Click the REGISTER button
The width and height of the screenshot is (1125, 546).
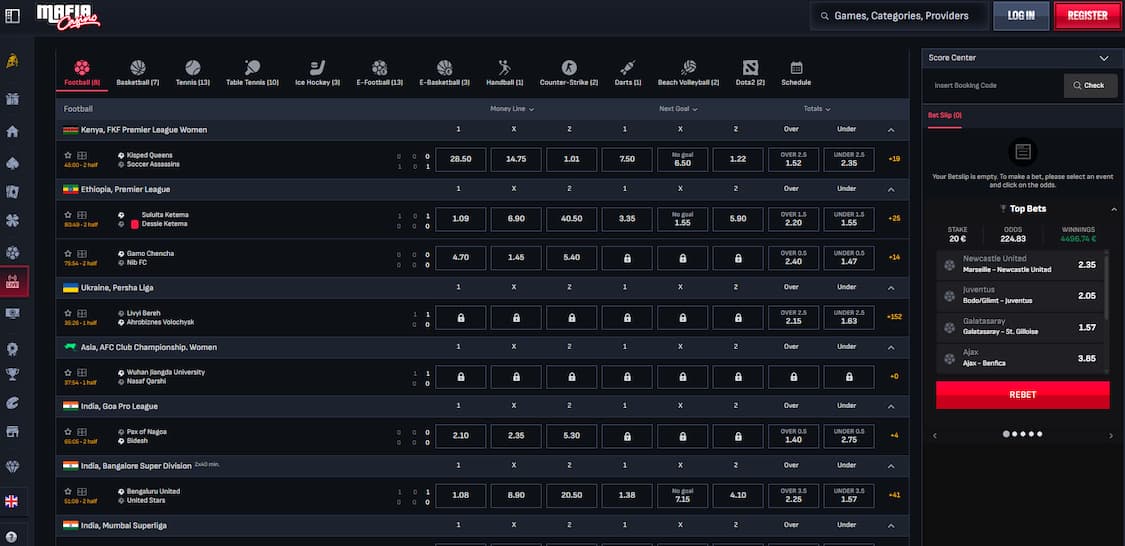click(x=1088, y=16)
